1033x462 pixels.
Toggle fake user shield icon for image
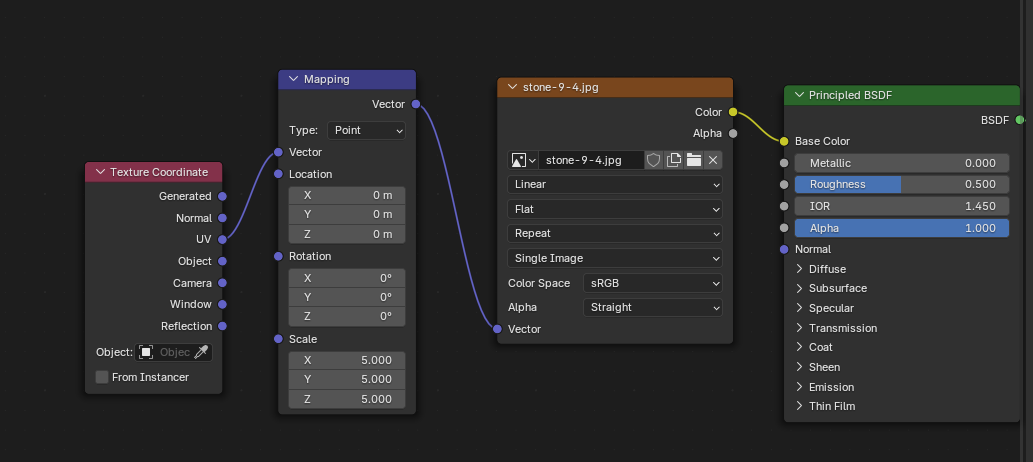point(653,160)
